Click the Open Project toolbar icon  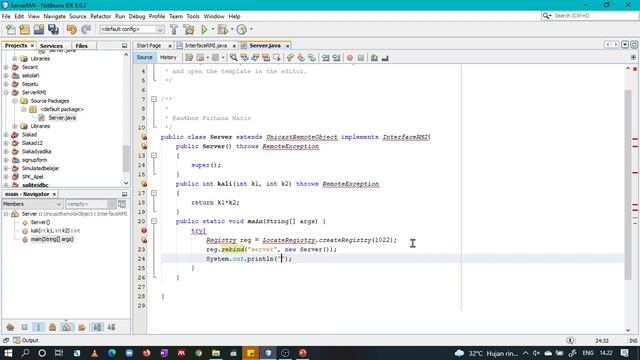tap(39, 29)
